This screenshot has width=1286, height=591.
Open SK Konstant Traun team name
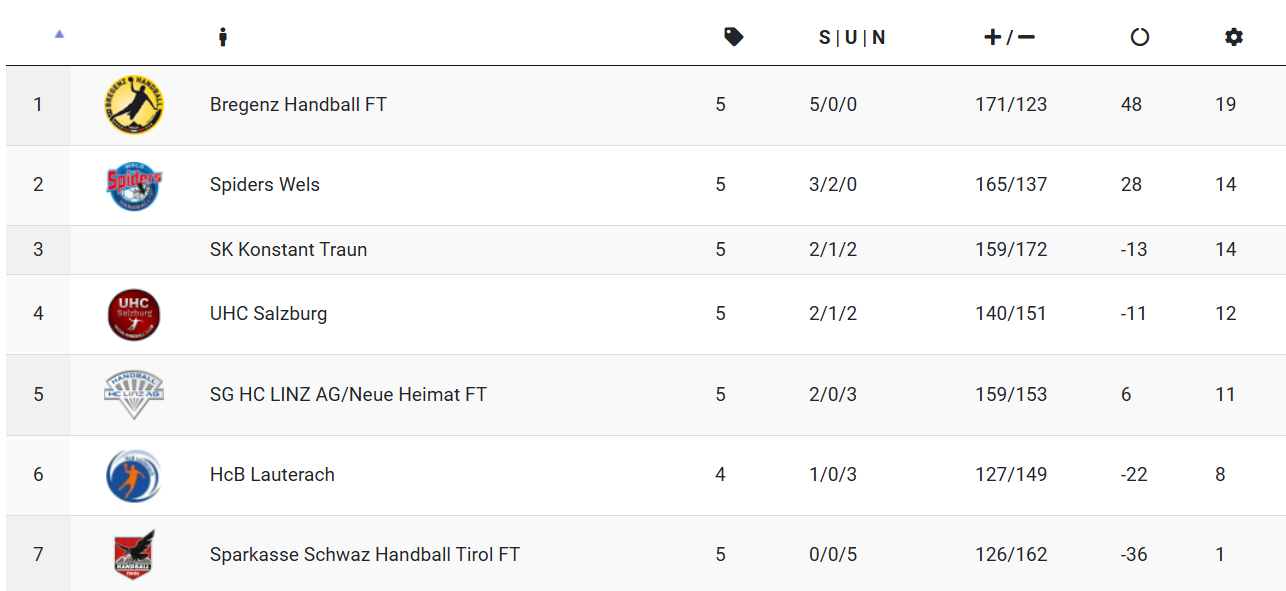(x=288, y=249)
